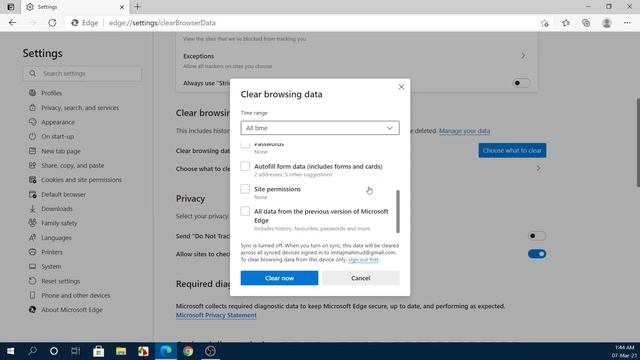Close the Settings tab
The width and height of the screenshot is (640, 360).
[x=122, y=7]
